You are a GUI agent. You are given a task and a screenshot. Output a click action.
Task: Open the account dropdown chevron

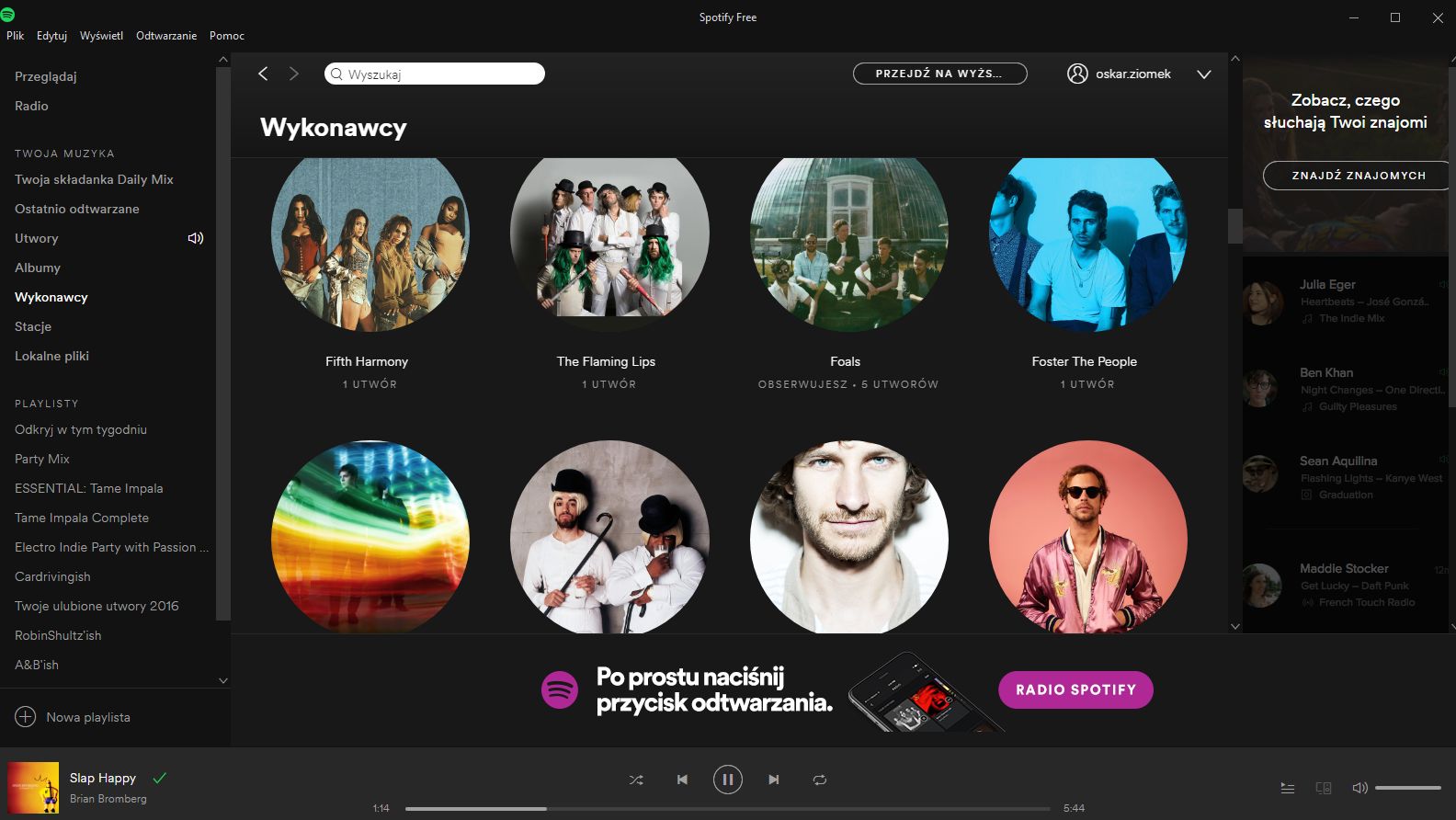(x=1204, y=74)
